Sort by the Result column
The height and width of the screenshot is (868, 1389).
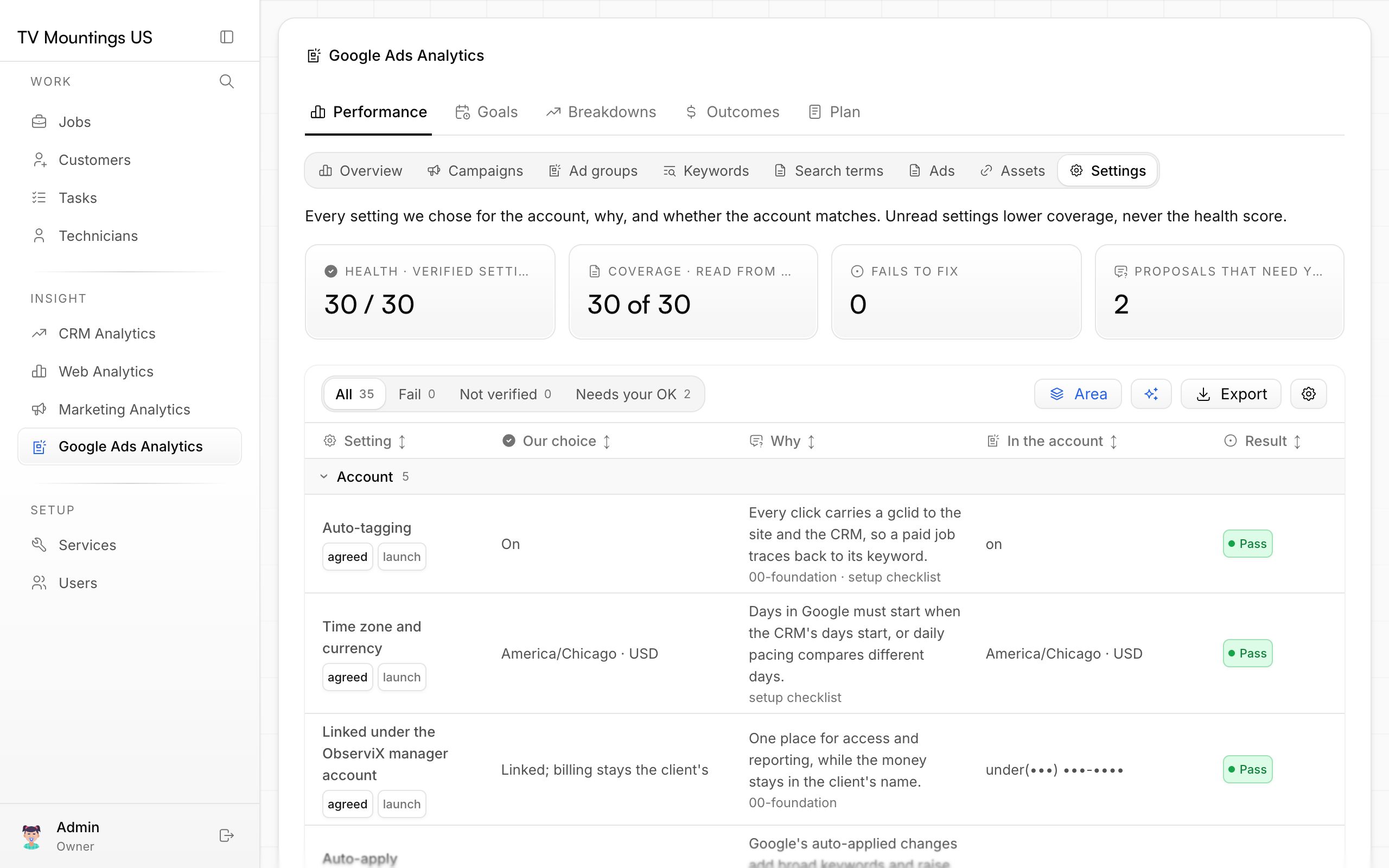point(1263,441)
